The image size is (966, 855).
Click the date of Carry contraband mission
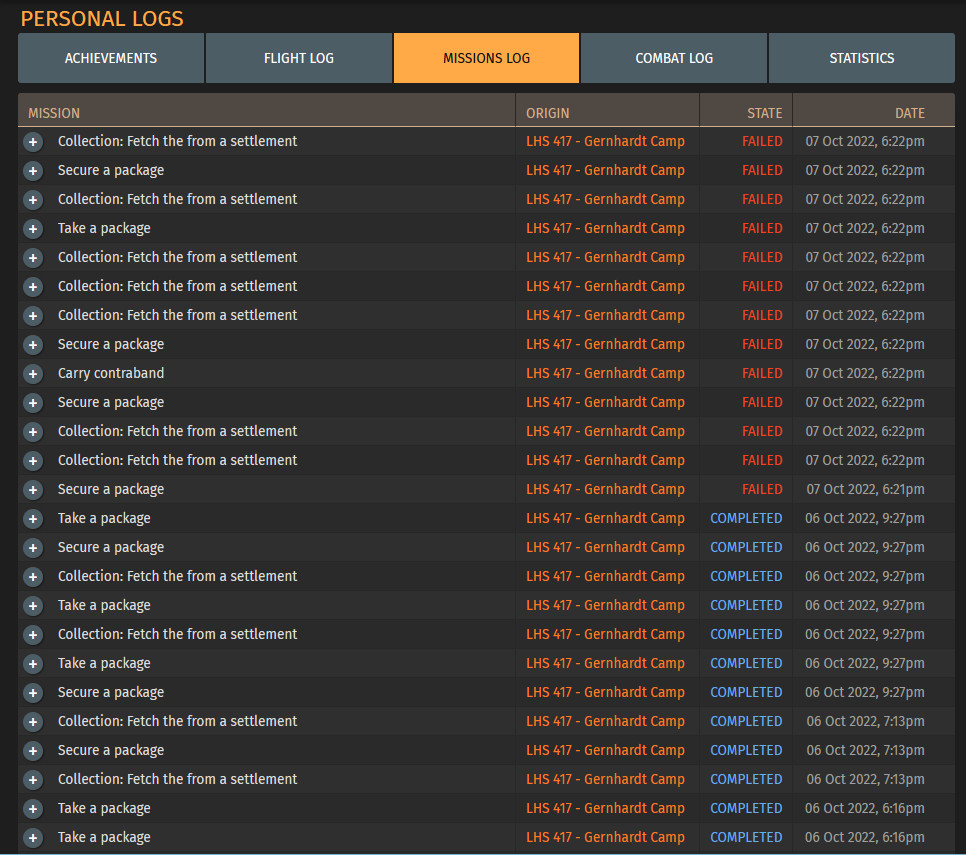pyautogui.click(x=864, y=373)
